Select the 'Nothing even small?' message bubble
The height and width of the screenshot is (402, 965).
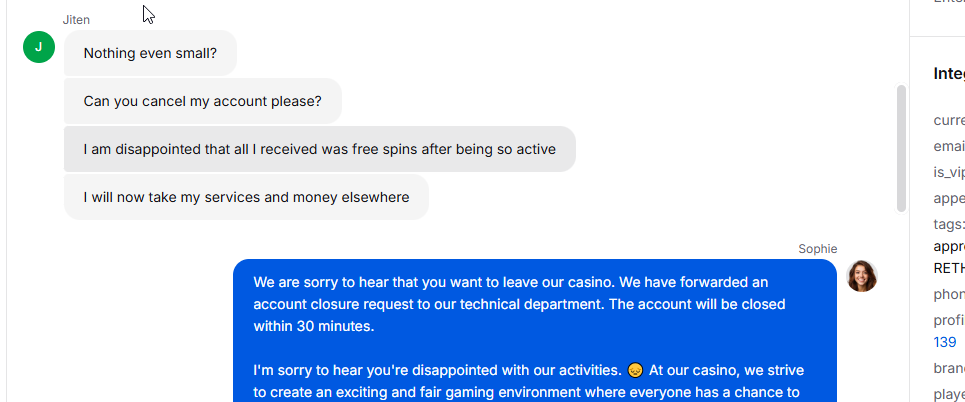point(150,53)
